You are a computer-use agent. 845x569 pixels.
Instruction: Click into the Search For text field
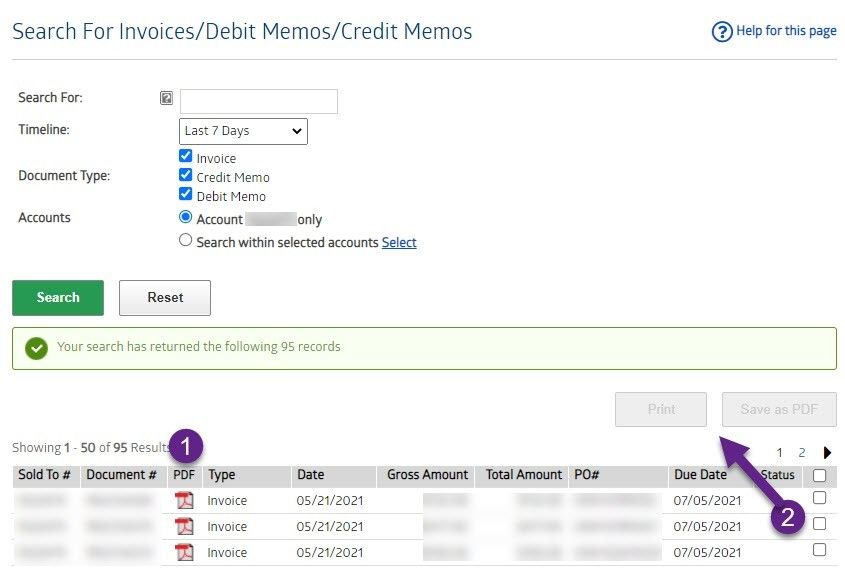tap(259, 101)
